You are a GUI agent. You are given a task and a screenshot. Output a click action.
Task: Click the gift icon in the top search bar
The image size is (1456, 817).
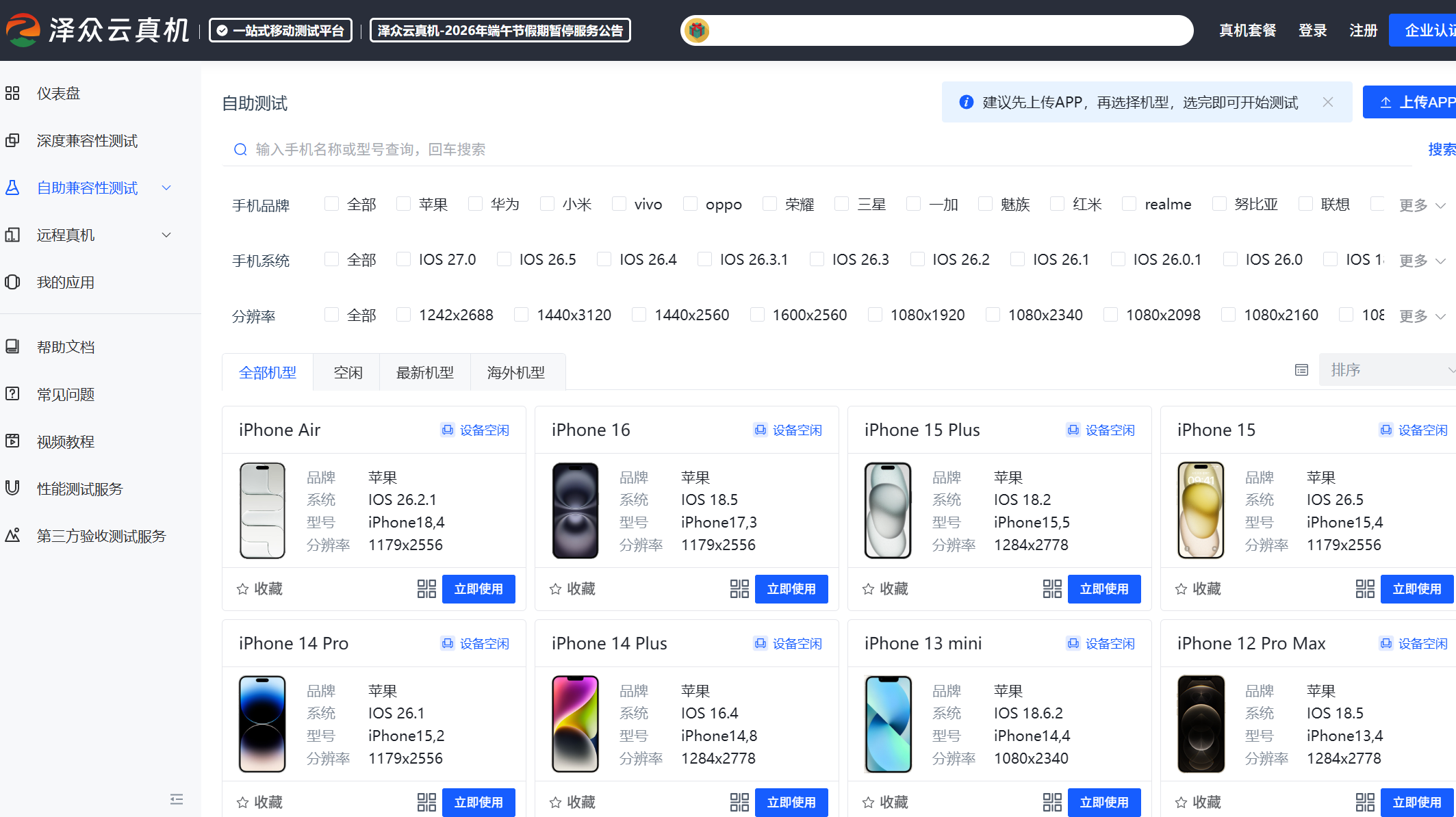(697, 30)
